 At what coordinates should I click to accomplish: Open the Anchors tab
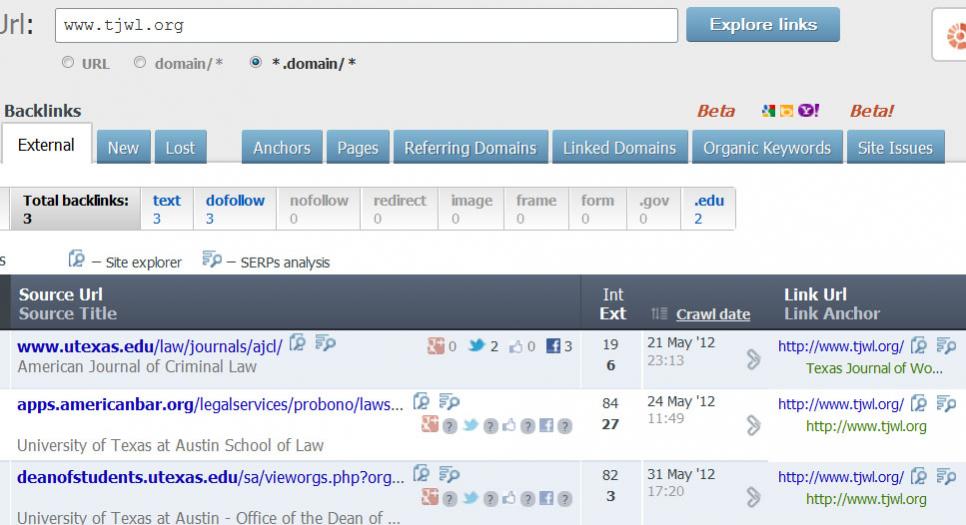pos(282,147)
